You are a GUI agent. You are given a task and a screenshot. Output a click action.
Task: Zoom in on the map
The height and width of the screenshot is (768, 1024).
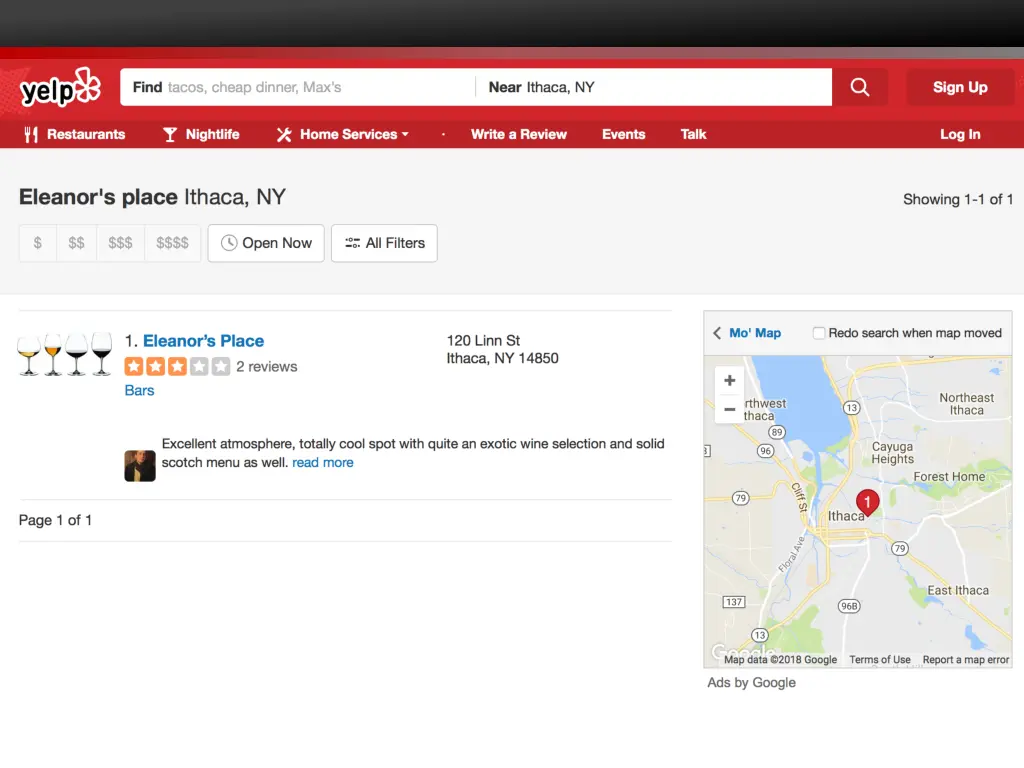[729, 380]
